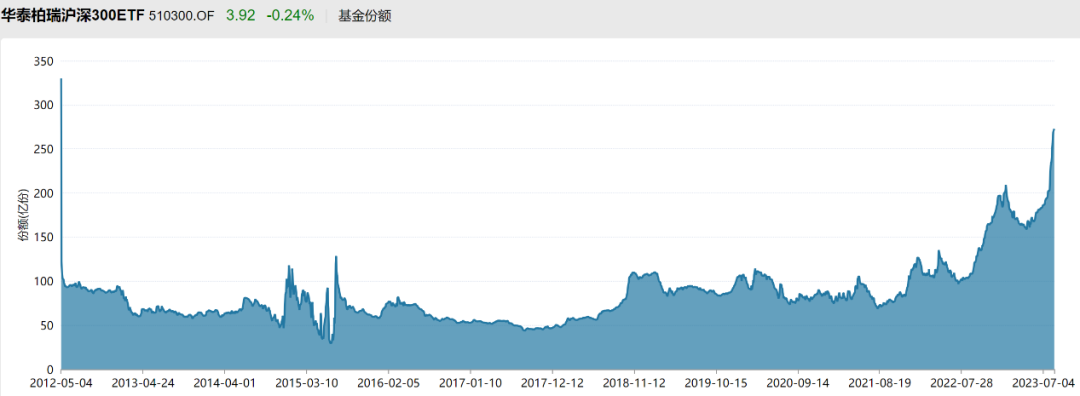Click the 2012-05-04 date label
Viewport: 1080px width, 396px height.
61,382
